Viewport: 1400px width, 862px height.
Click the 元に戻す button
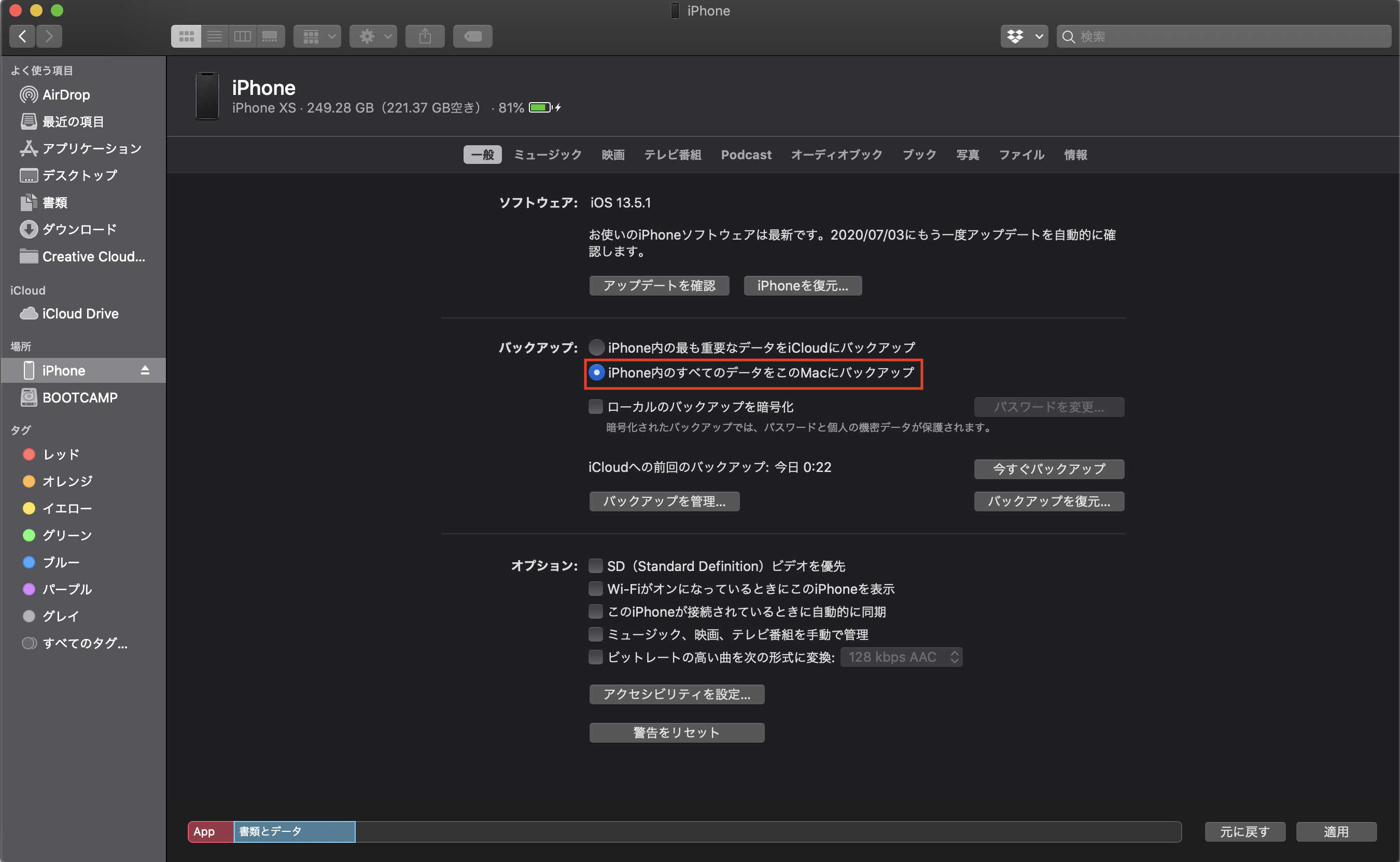point(1245,832)
